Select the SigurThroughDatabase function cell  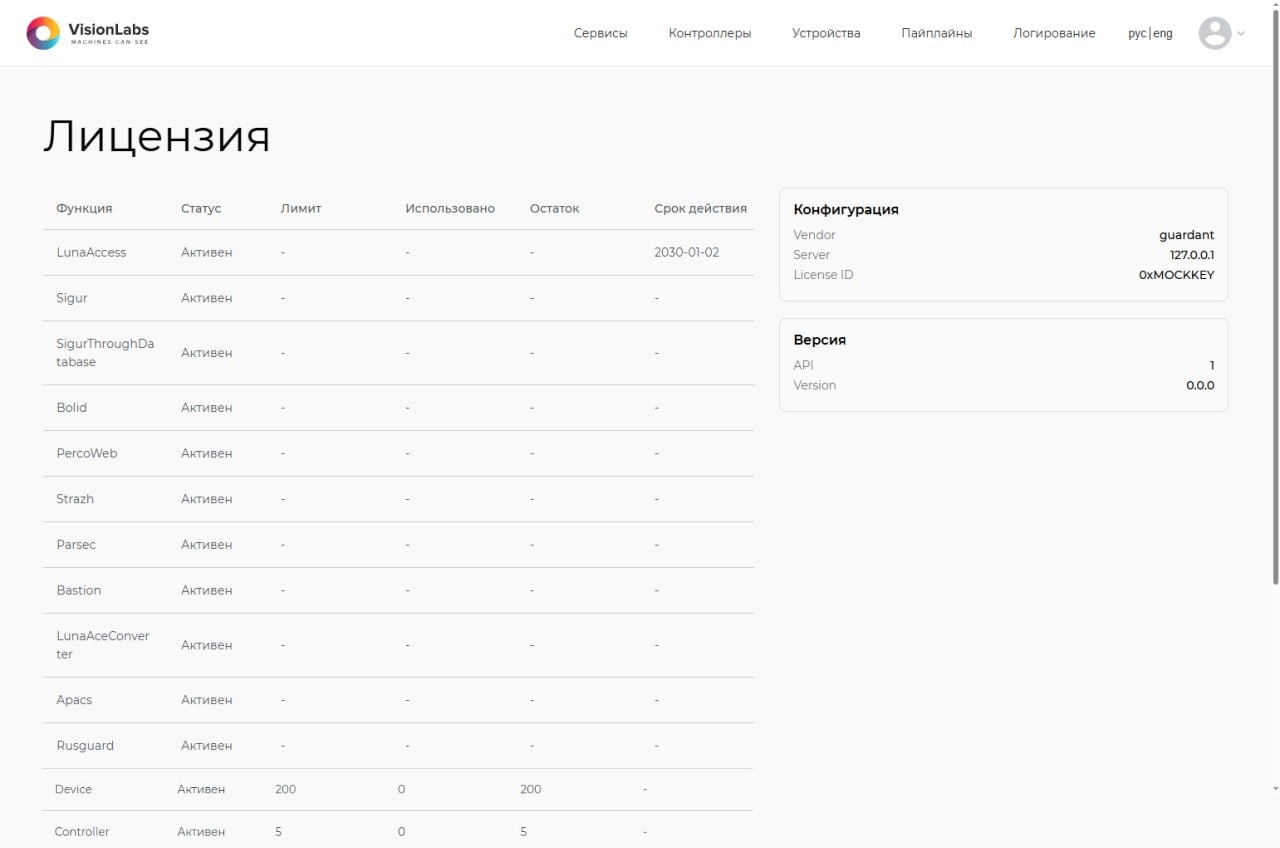[105, 352]
